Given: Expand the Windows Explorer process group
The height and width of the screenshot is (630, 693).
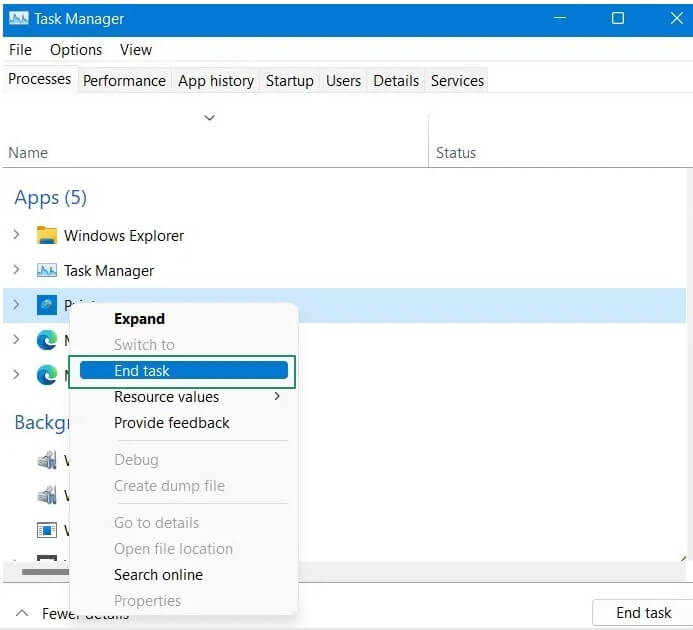Looking at the screenshot, I should 16,236.
